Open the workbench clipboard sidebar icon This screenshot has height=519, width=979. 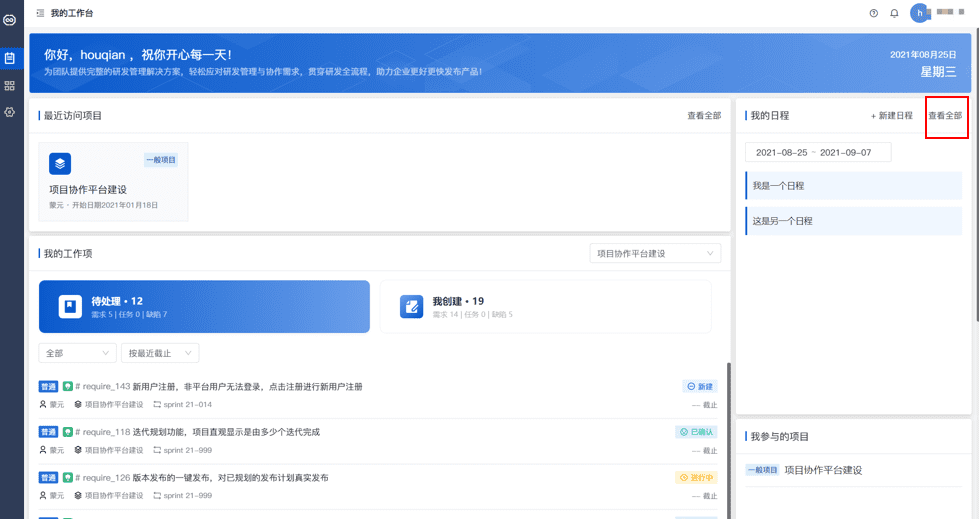point(9,58)
